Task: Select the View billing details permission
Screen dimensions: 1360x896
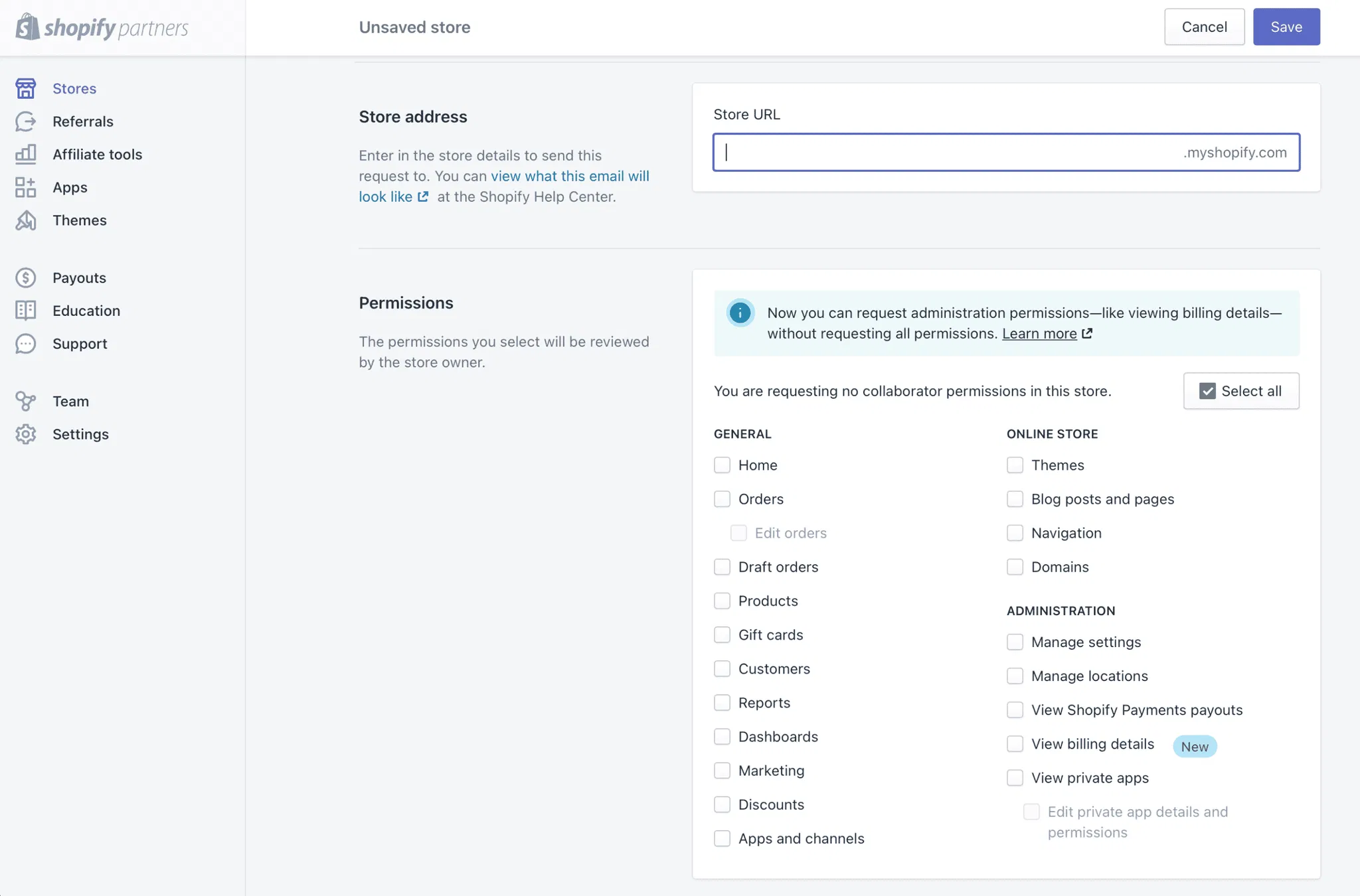Action: coord(1015,743)
